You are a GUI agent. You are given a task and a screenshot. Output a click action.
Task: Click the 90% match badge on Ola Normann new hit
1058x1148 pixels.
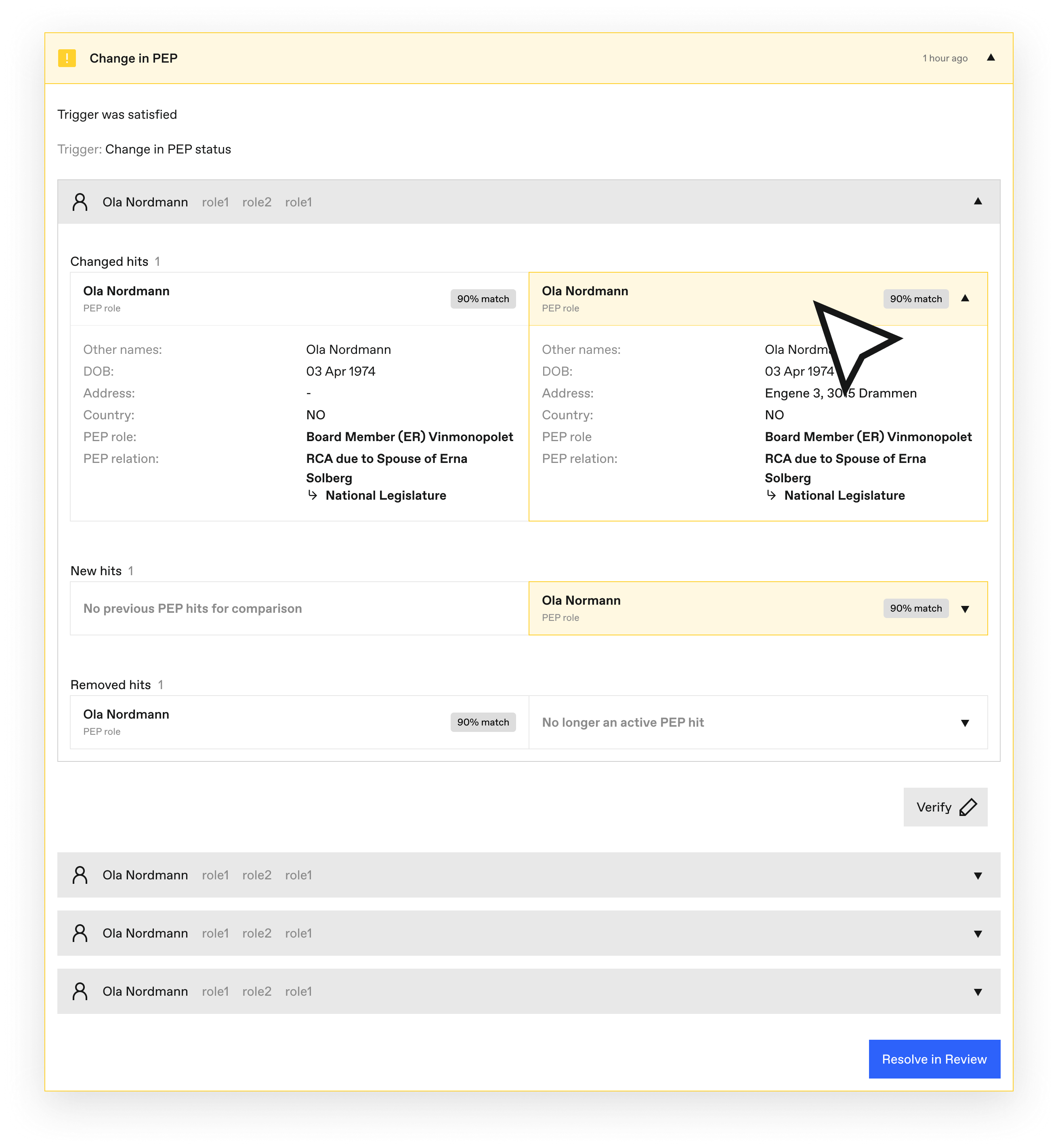tap(915, 608)
